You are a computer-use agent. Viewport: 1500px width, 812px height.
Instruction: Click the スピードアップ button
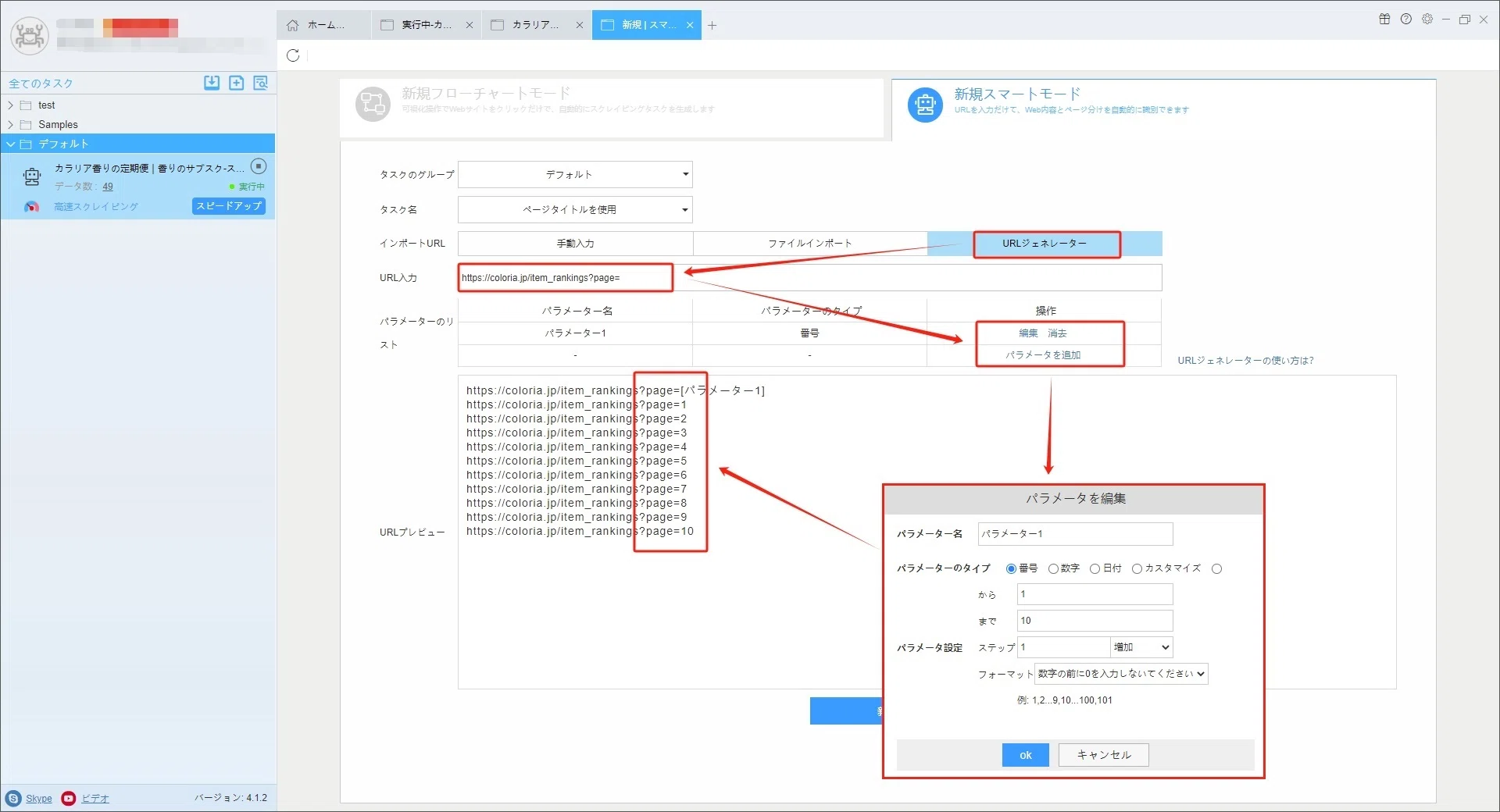229,206
